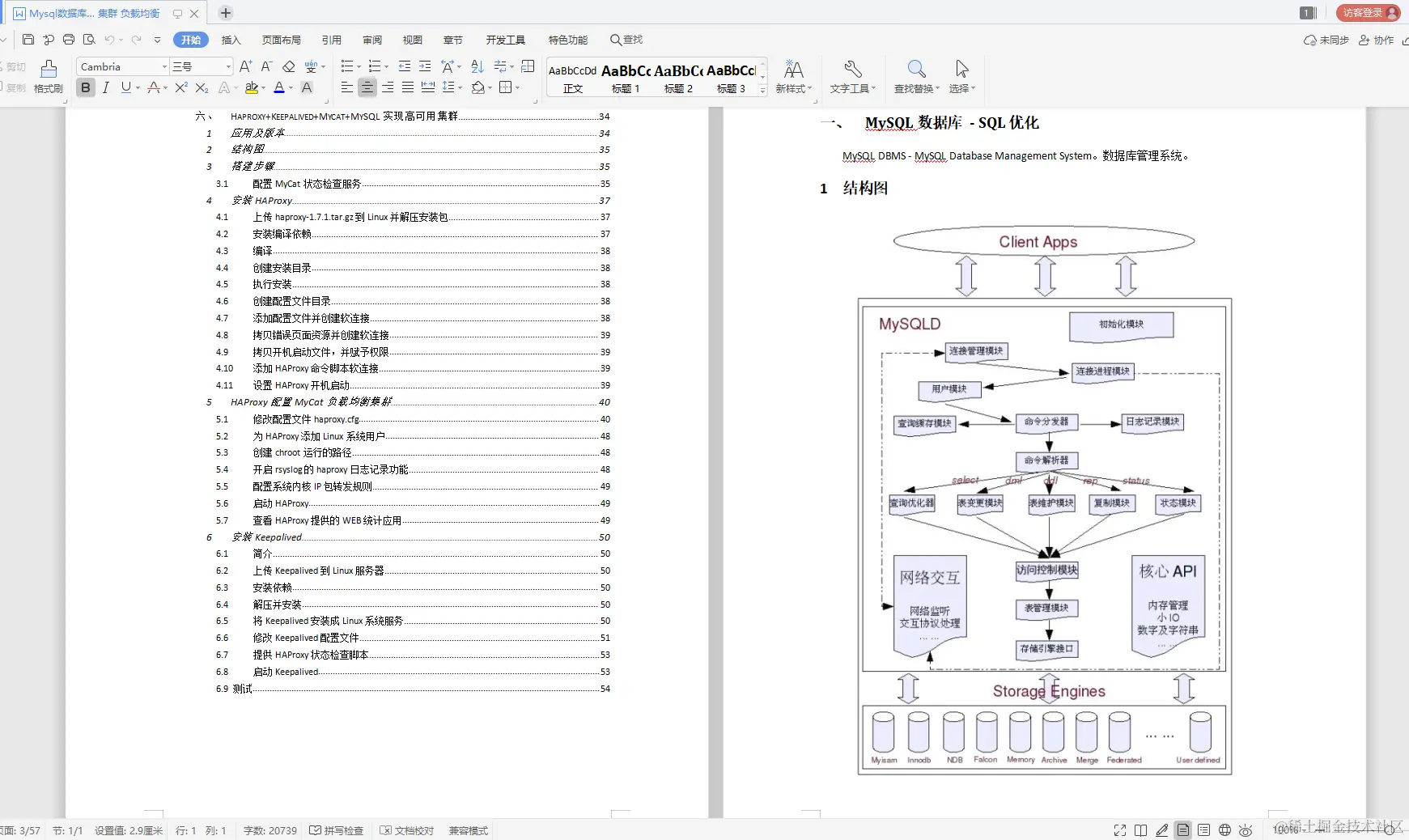
Task: Click the 访客登录 login button
Action: click(1368, 12)
